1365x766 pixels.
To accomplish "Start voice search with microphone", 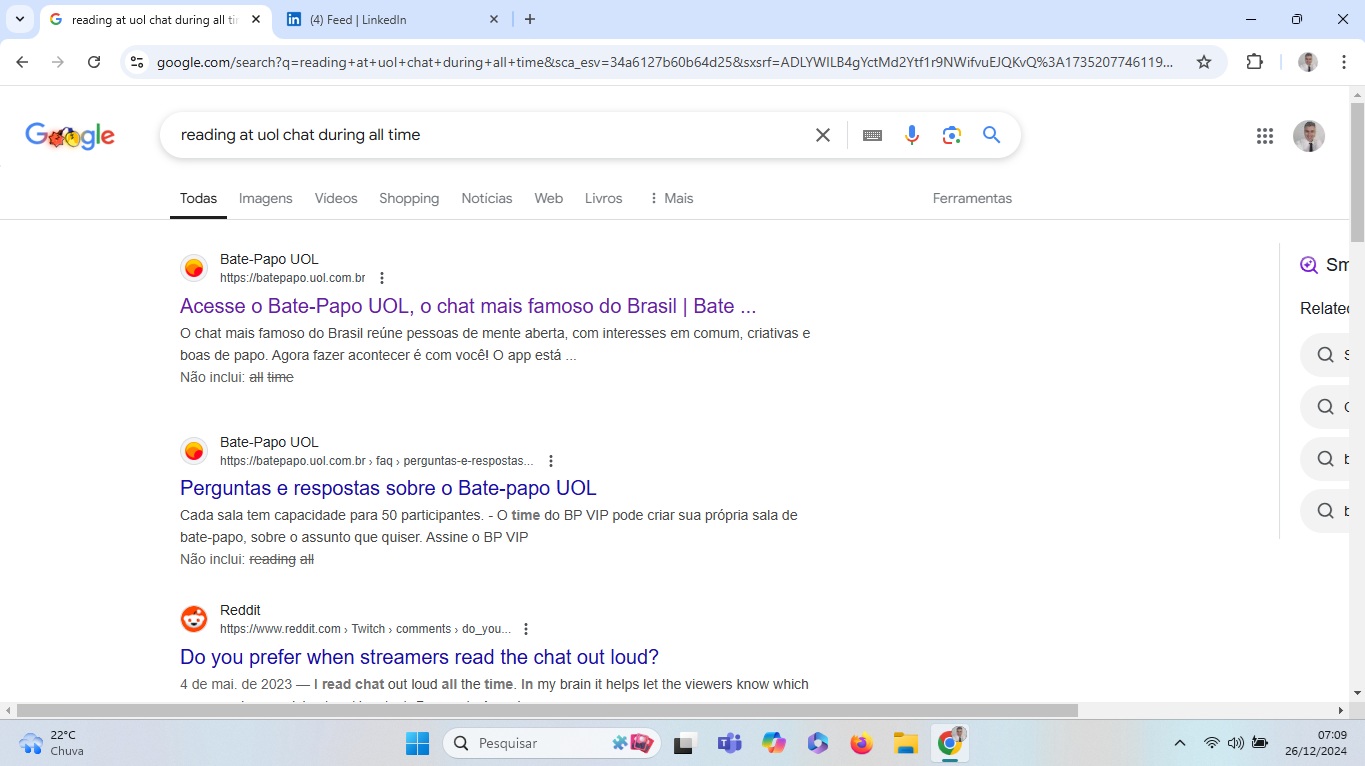I will click(x=911, y=135).
